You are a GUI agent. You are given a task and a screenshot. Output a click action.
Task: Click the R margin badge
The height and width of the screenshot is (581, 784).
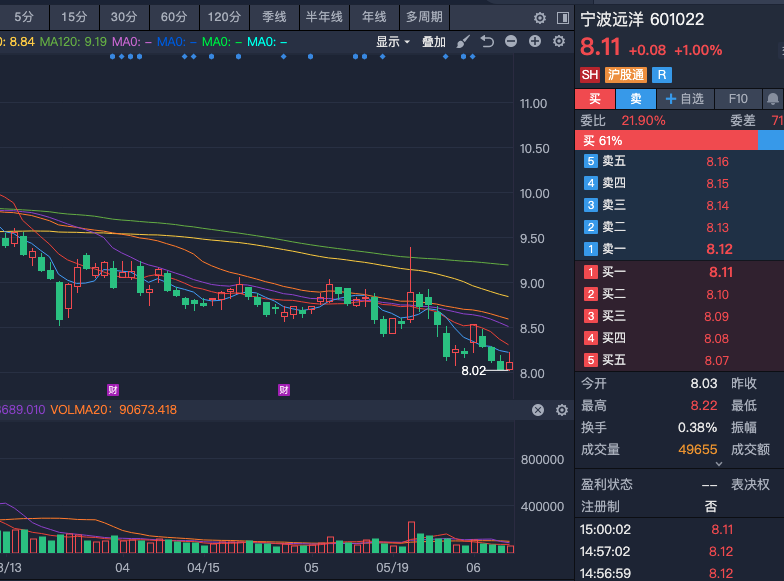click(x=662, y=75)
